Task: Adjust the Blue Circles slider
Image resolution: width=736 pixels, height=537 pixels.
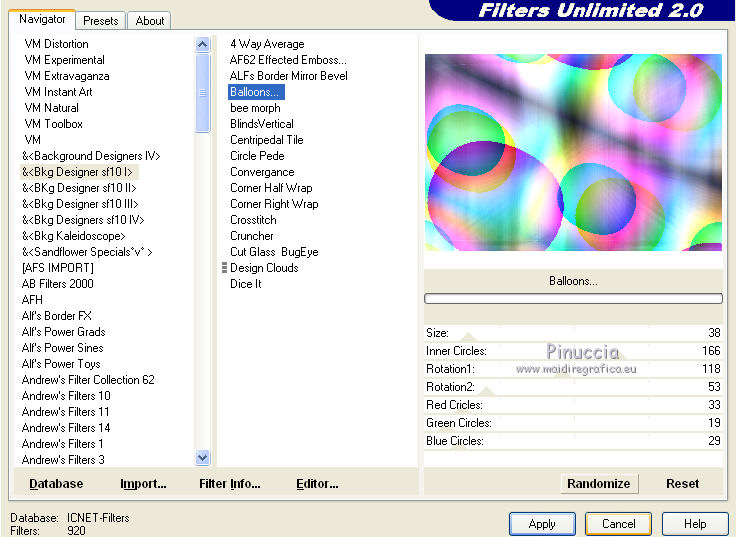Action: [573, 441]
